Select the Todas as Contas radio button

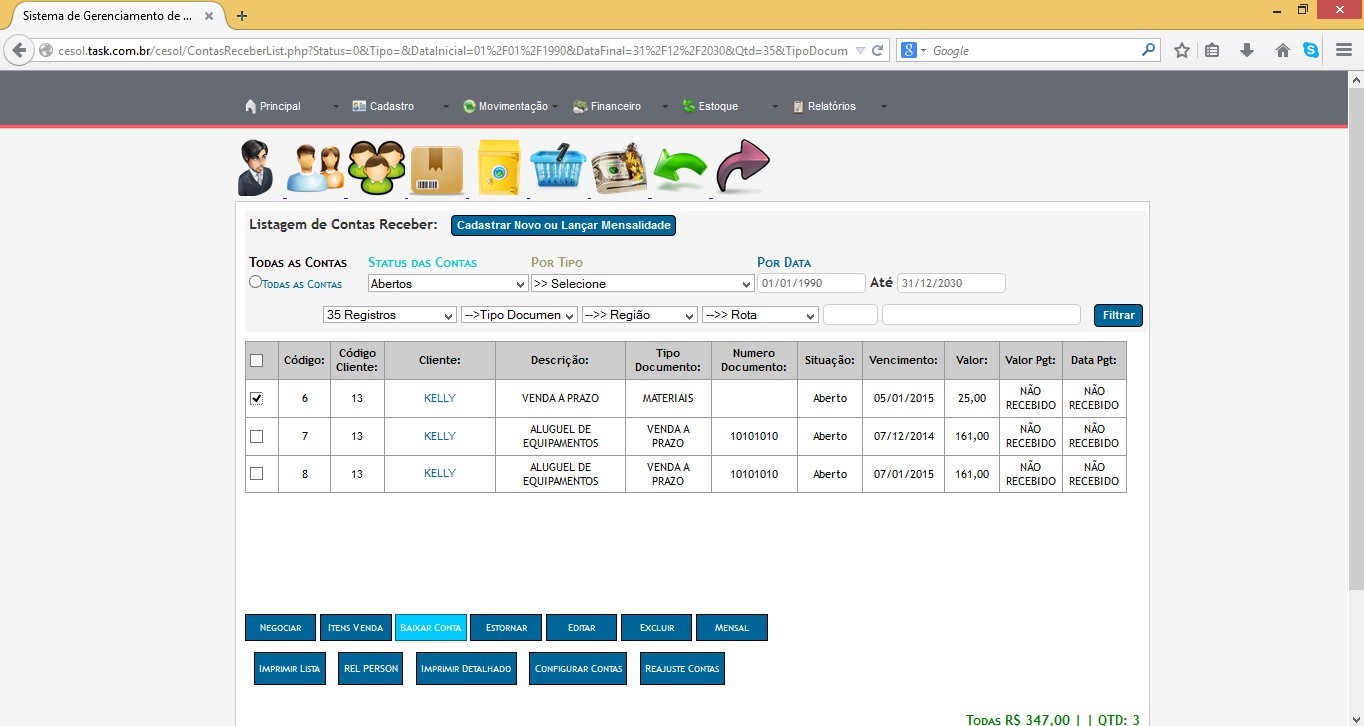[x=255, y=283]
